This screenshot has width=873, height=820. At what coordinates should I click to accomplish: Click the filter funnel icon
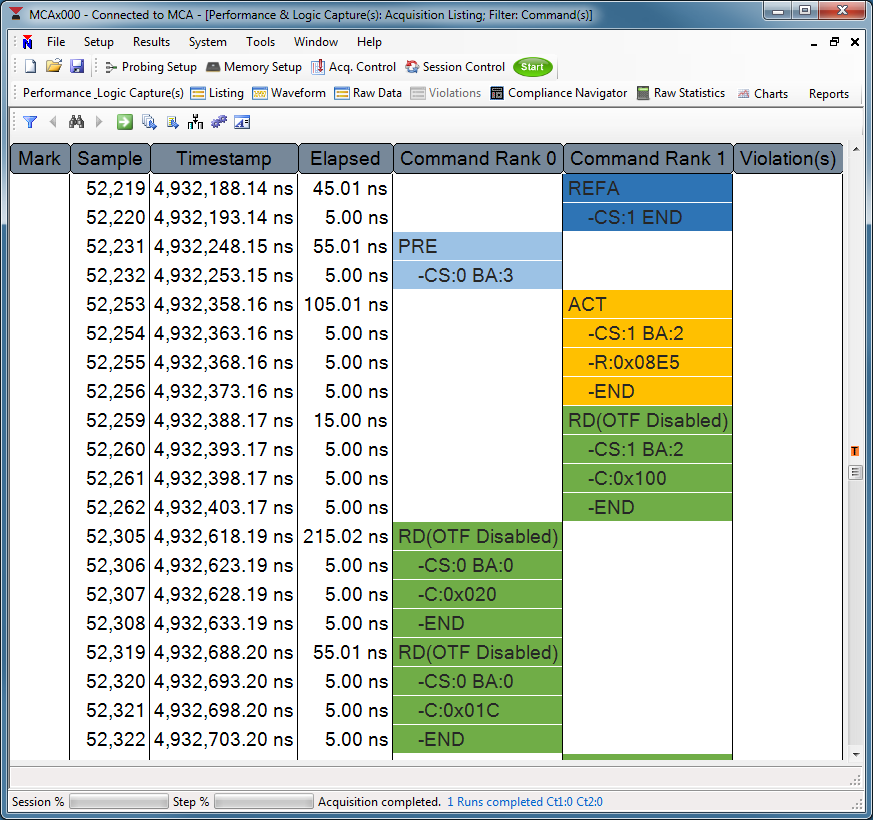30,122
